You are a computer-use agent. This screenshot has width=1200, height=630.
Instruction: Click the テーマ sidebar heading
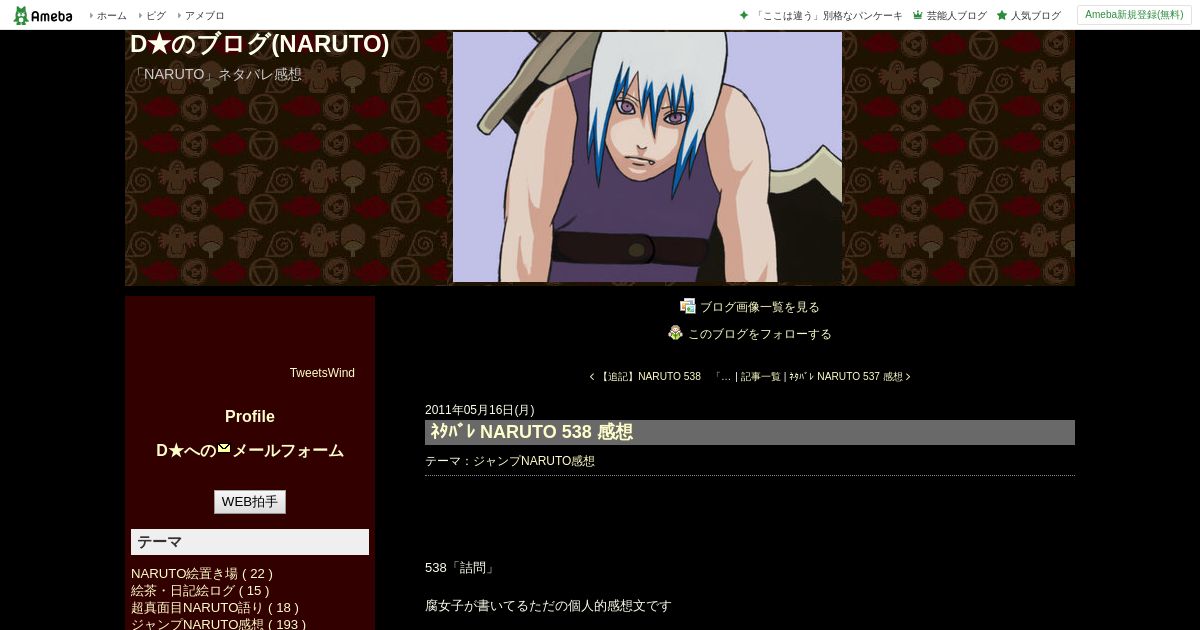point(250,542)
